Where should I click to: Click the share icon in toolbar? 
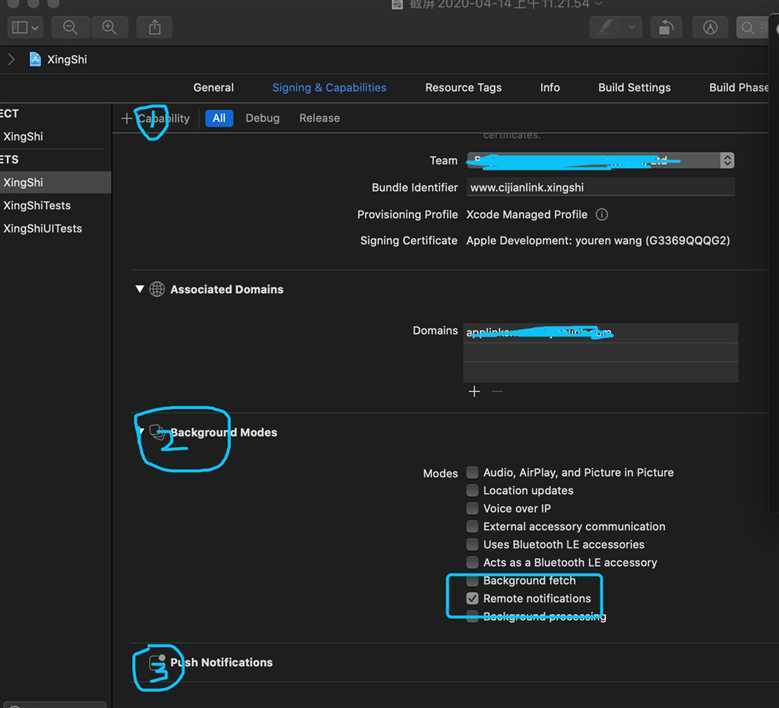tap(155, 27)
